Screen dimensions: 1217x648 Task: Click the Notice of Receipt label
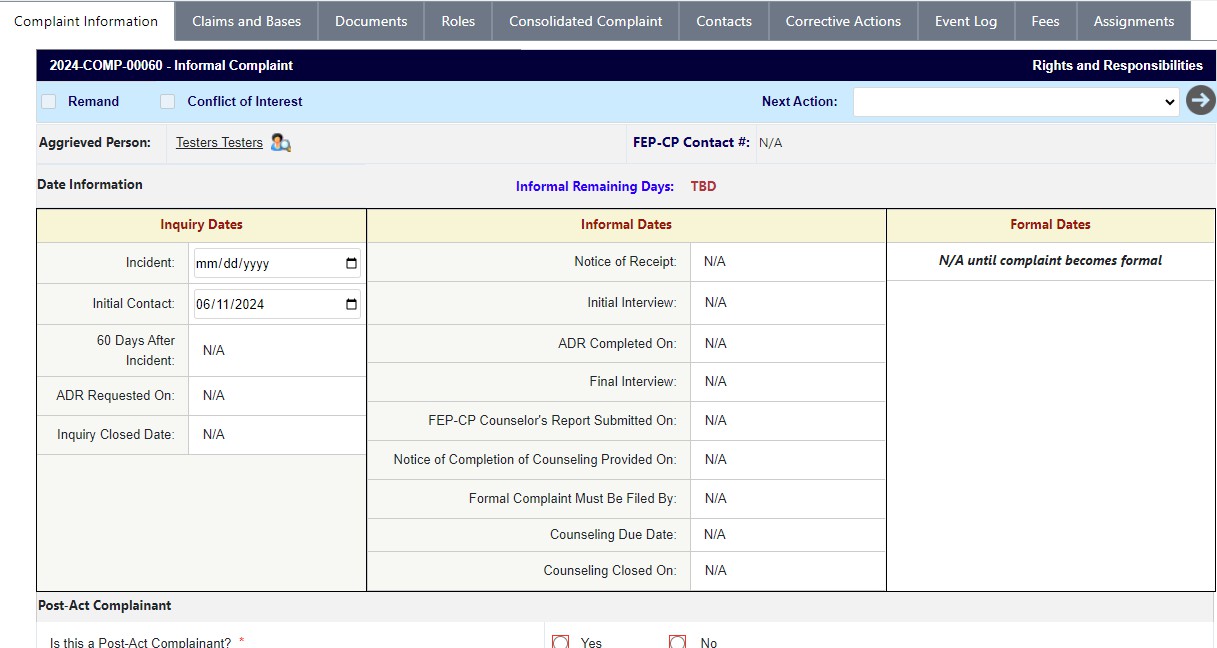pyautogui.click(x=625, y=261)
